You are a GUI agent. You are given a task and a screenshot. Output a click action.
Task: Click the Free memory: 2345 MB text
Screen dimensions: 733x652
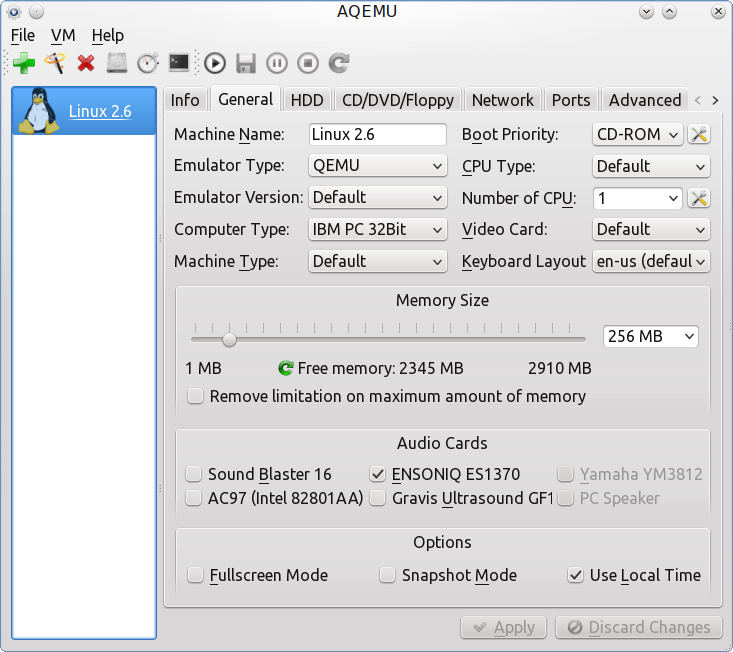click(x=381, y=368)
